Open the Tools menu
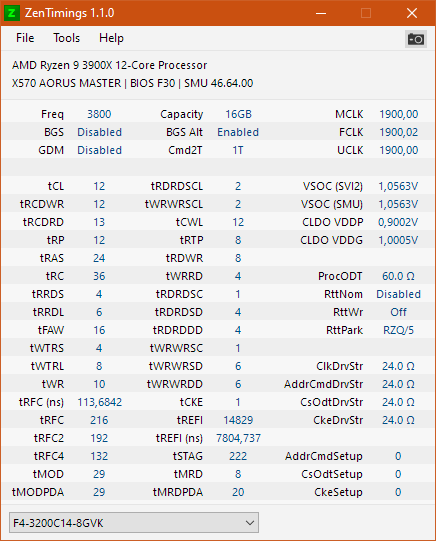 (66, 38)
